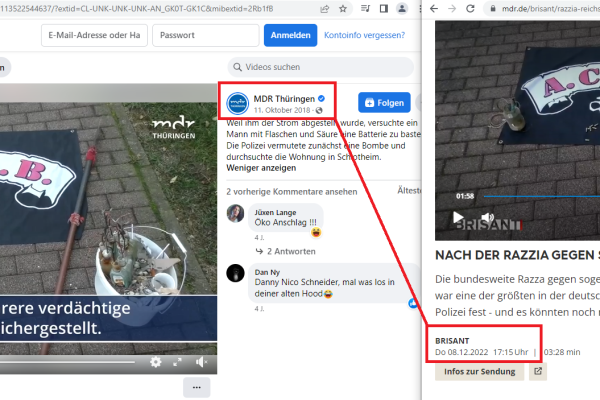Go back in the mdr.de browser window
The image size is (600, 400).
(x=434, y=8)
